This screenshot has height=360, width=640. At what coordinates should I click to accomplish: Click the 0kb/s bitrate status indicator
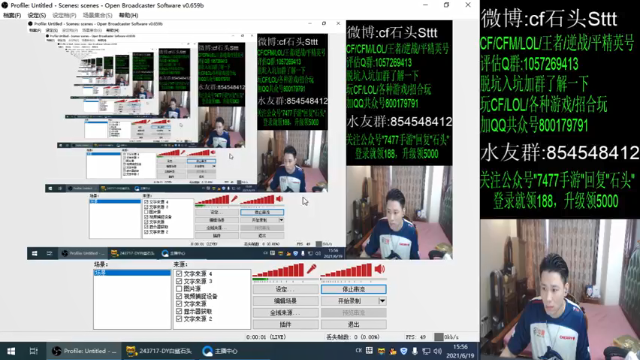(447, 337)
